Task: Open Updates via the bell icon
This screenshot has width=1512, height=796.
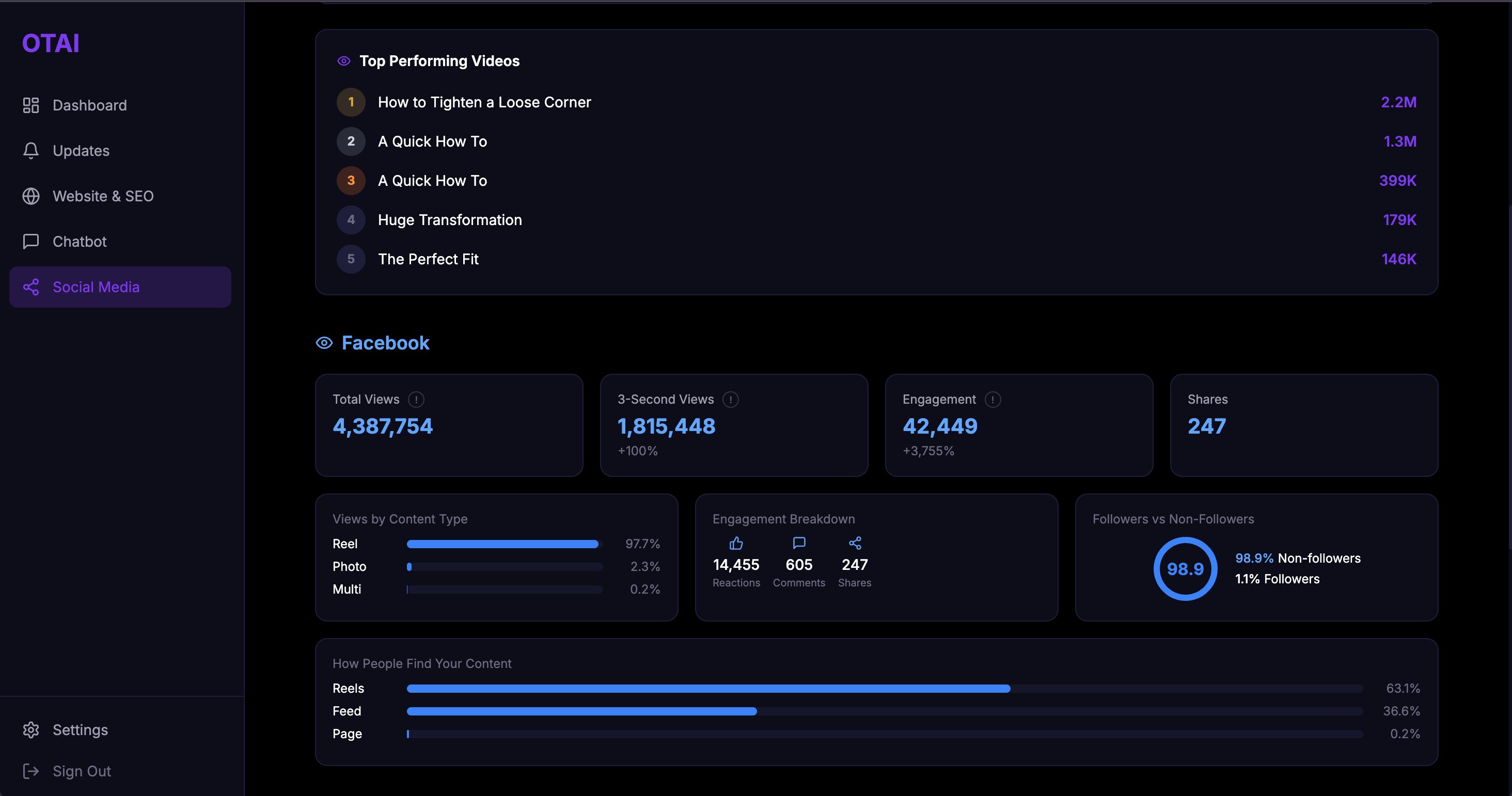Action: click(30, 150)
